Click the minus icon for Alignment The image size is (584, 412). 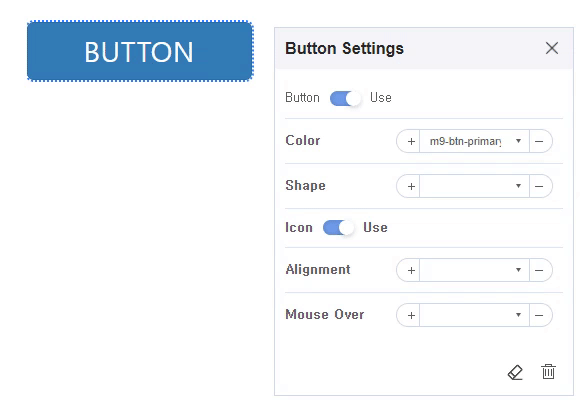point(540,270)
